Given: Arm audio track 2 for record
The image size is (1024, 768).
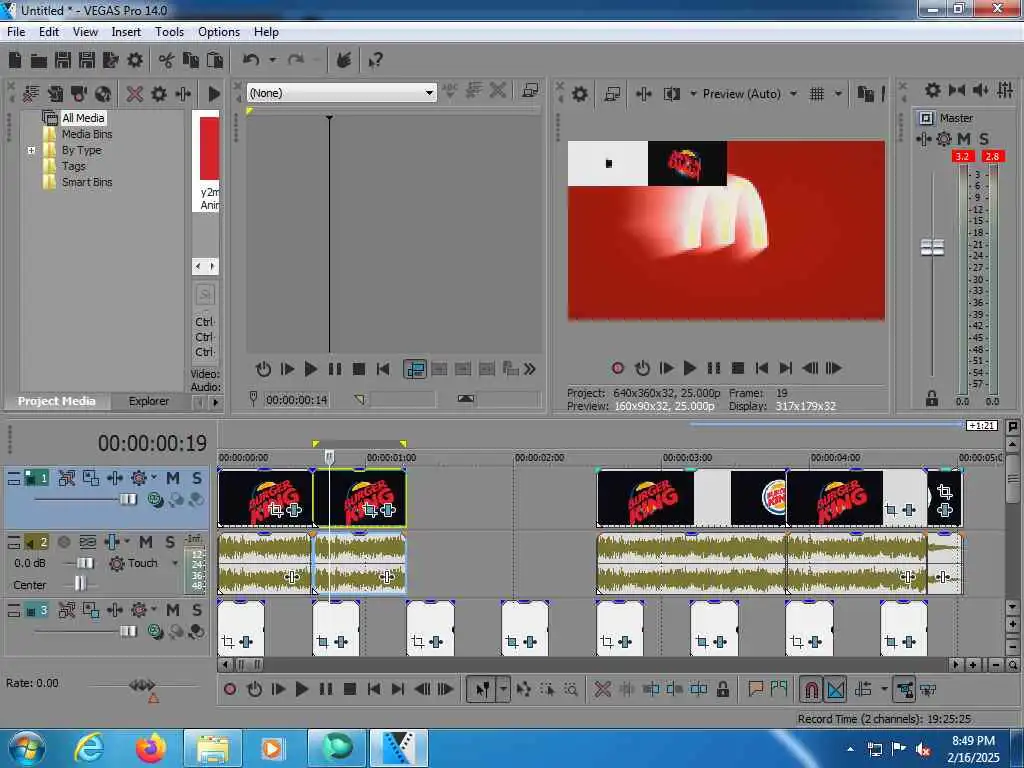Looking at the screenshot, I should (x=64, y=542).
